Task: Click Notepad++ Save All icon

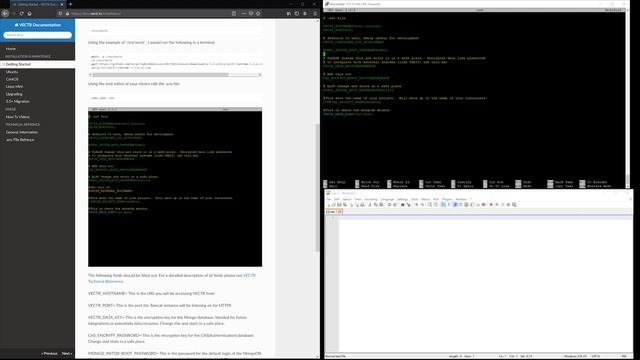Action: pos(344,204)
